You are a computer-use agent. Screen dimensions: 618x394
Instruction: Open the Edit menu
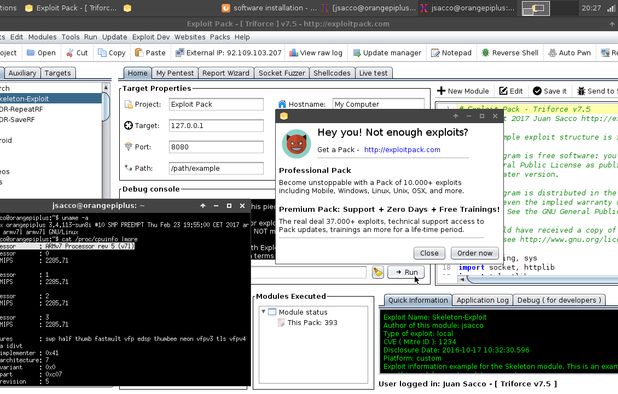tap(16, 37)
